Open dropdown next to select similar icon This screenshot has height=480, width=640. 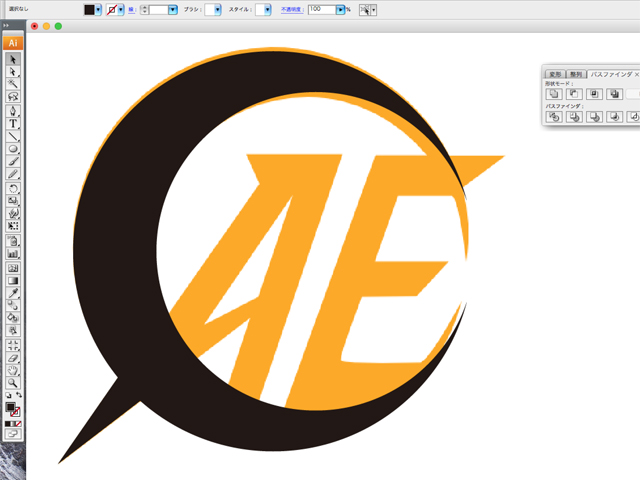tap(373, 10)
